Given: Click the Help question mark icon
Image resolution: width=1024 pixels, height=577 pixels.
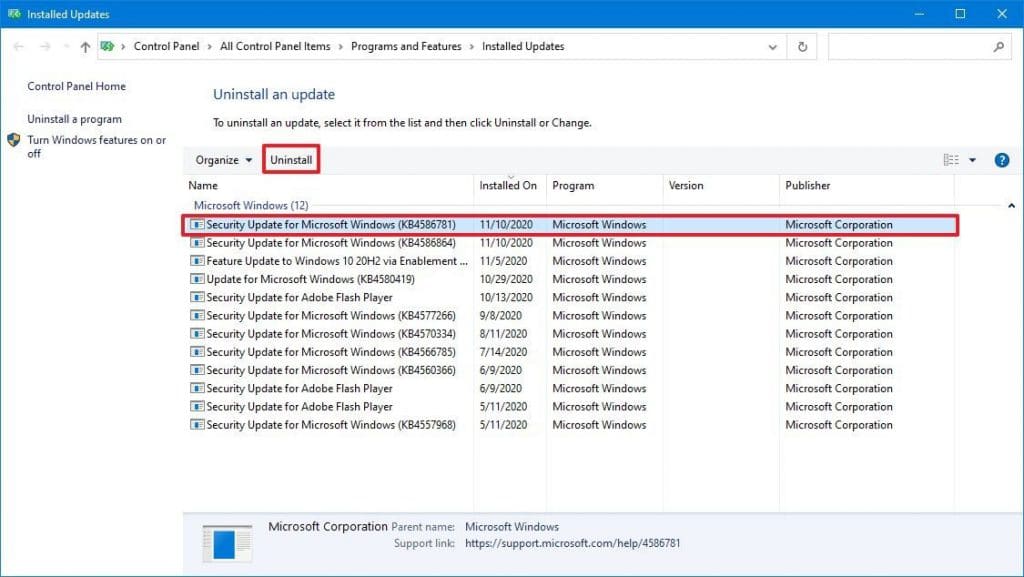Looking at the screenshot, I should pyautogui.click(x=1001, y=159).
